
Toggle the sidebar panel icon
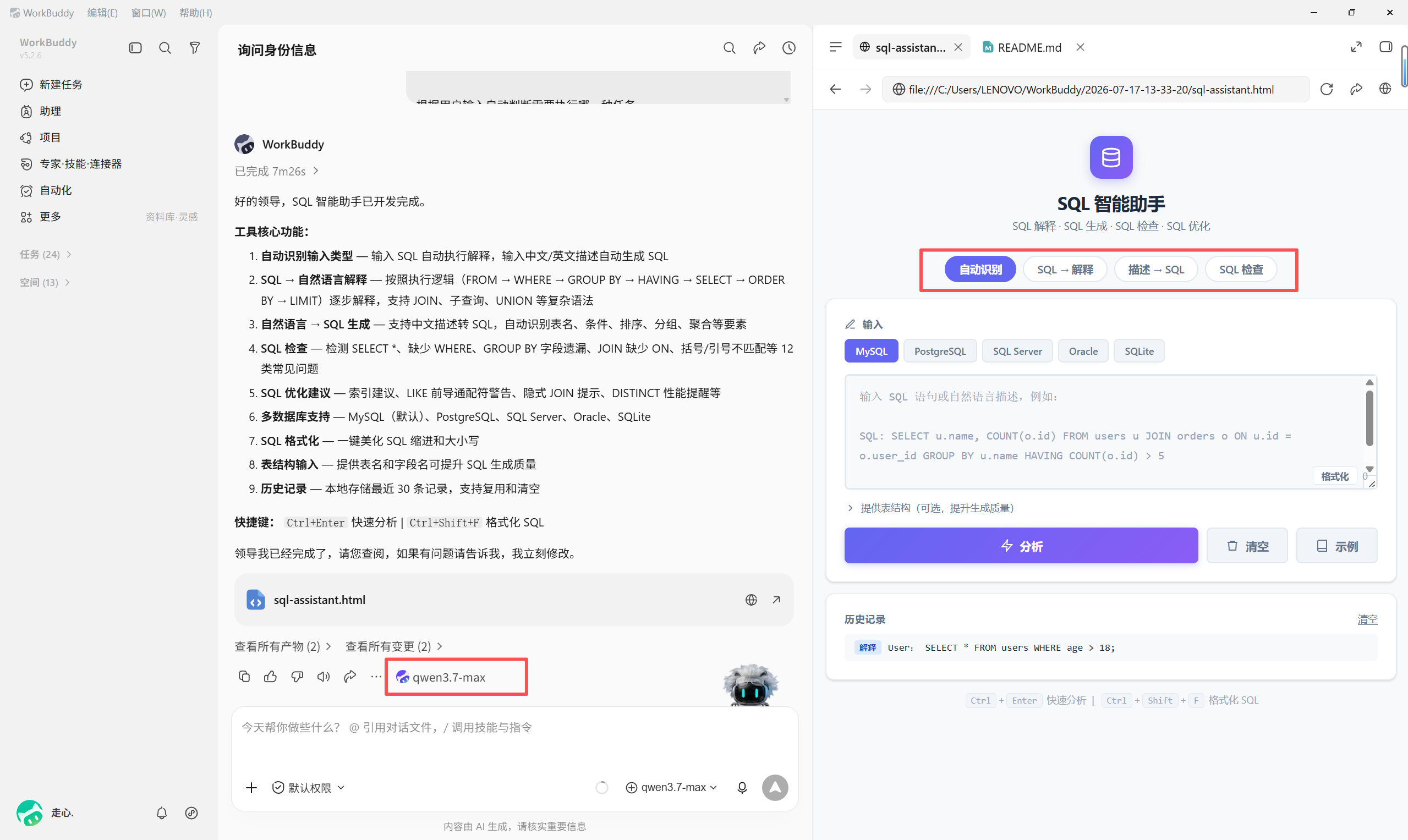(x=135, y=48)
